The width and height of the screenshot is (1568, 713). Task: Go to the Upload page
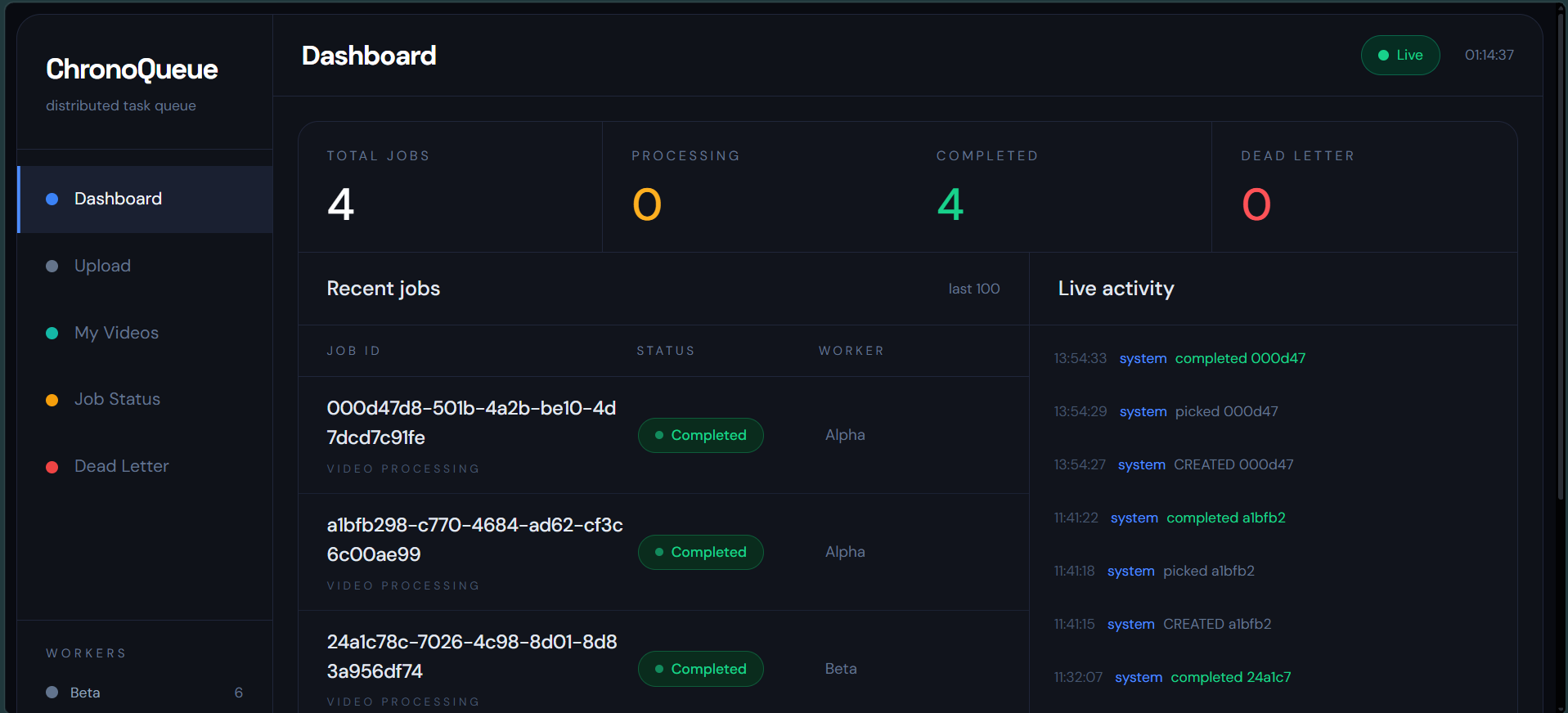145,266
